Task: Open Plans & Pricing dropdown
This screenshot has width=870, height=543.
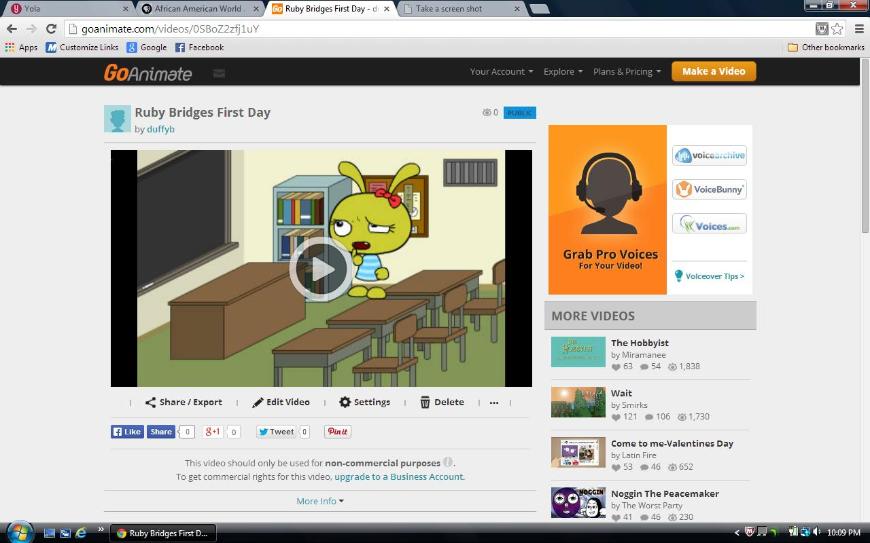Action: pos(627,72)
